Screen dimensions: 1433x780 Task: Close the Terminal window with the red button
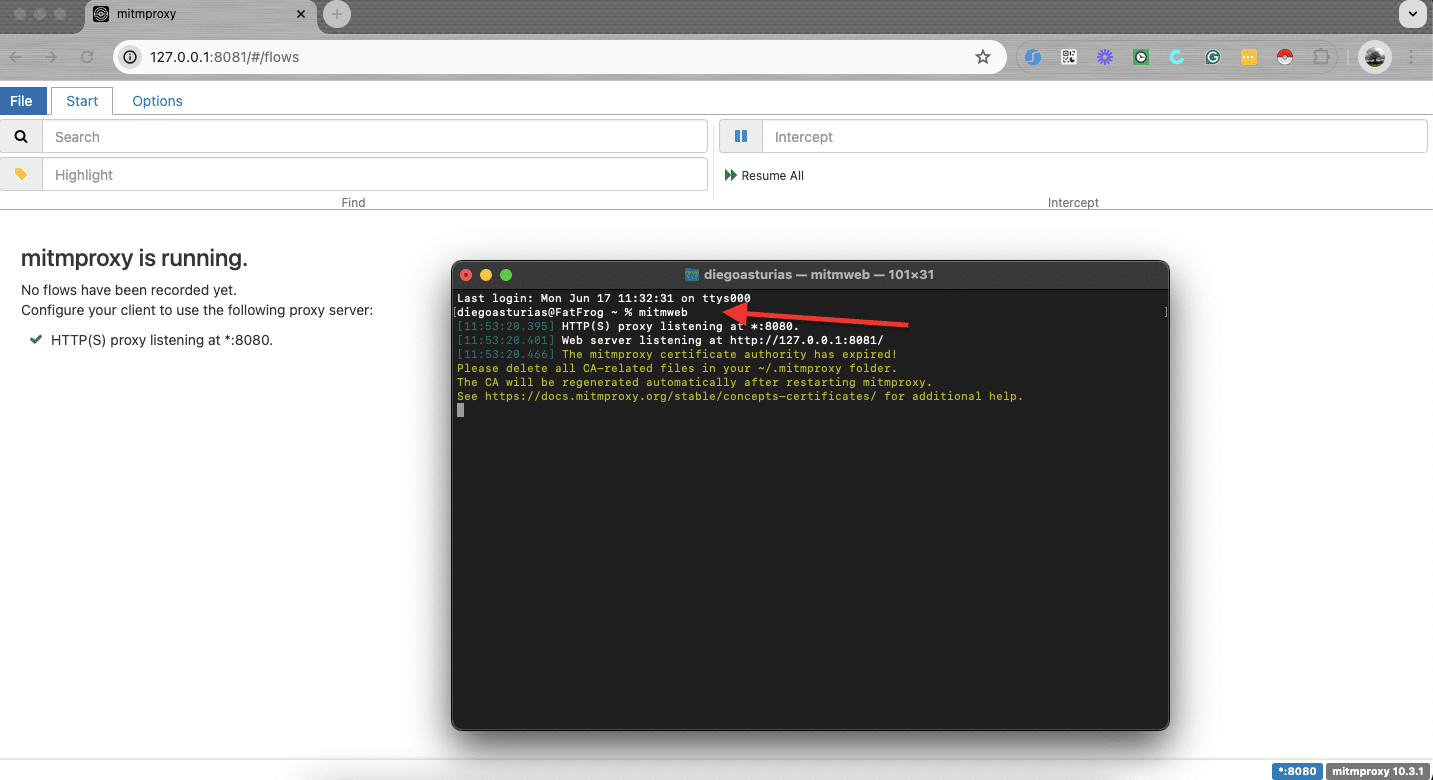tap(466, 275)
